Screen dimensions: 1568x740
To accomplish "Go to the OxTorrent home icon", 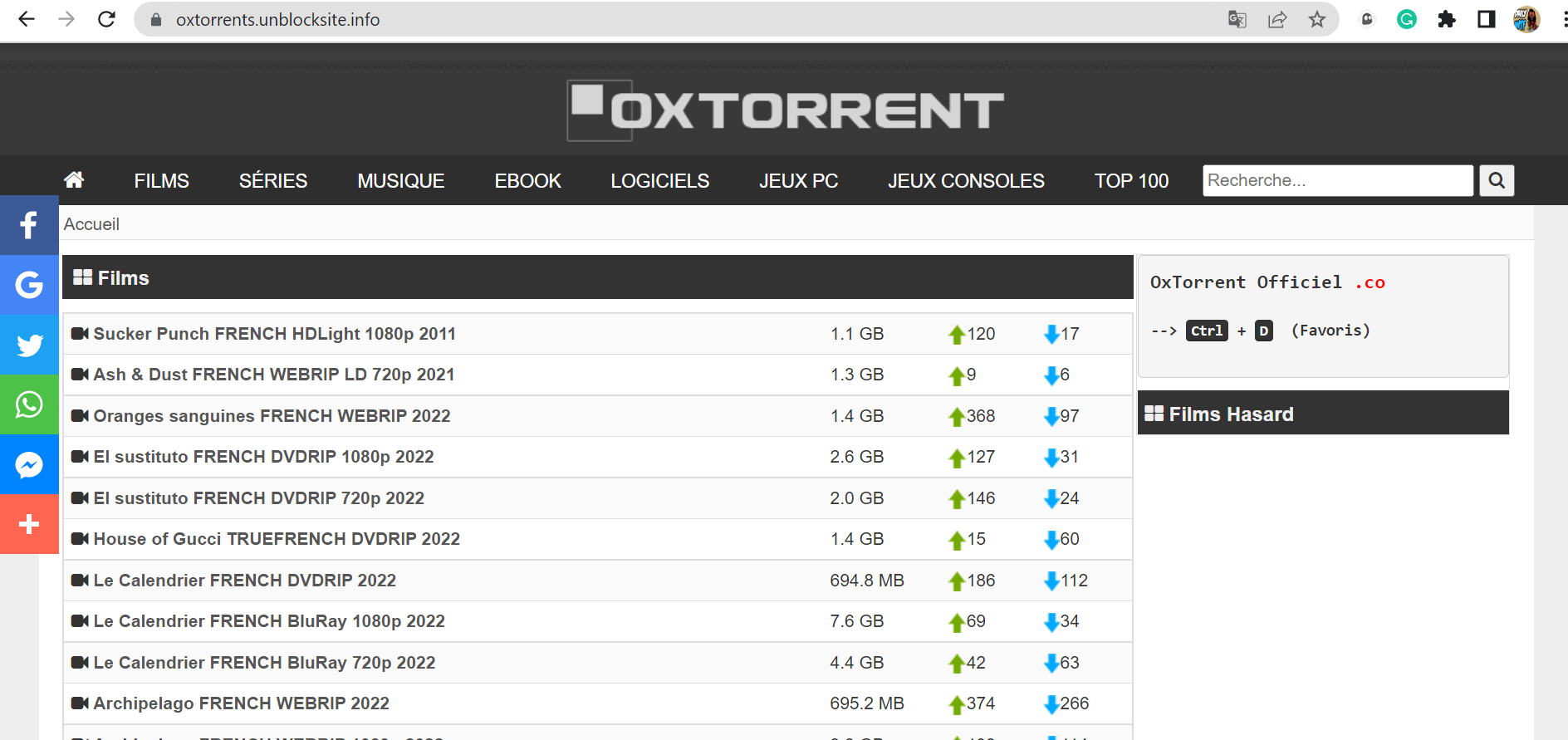I will click(74, 179).
